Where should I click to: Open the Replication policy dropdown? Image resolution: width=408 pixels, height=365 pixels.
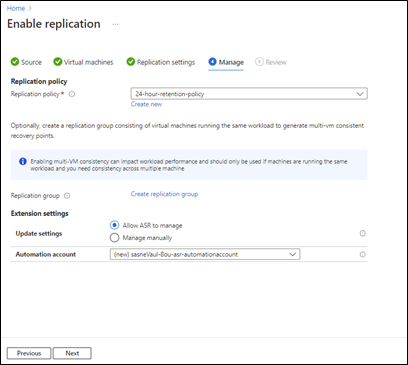coord(249,94)
